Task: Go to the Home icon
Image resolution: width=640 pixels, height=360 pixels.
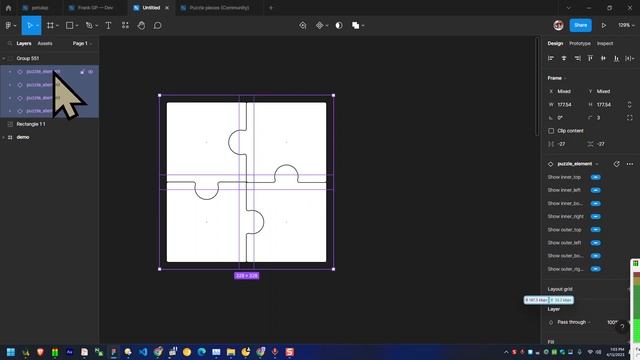Action: click(x=9, y=8)
